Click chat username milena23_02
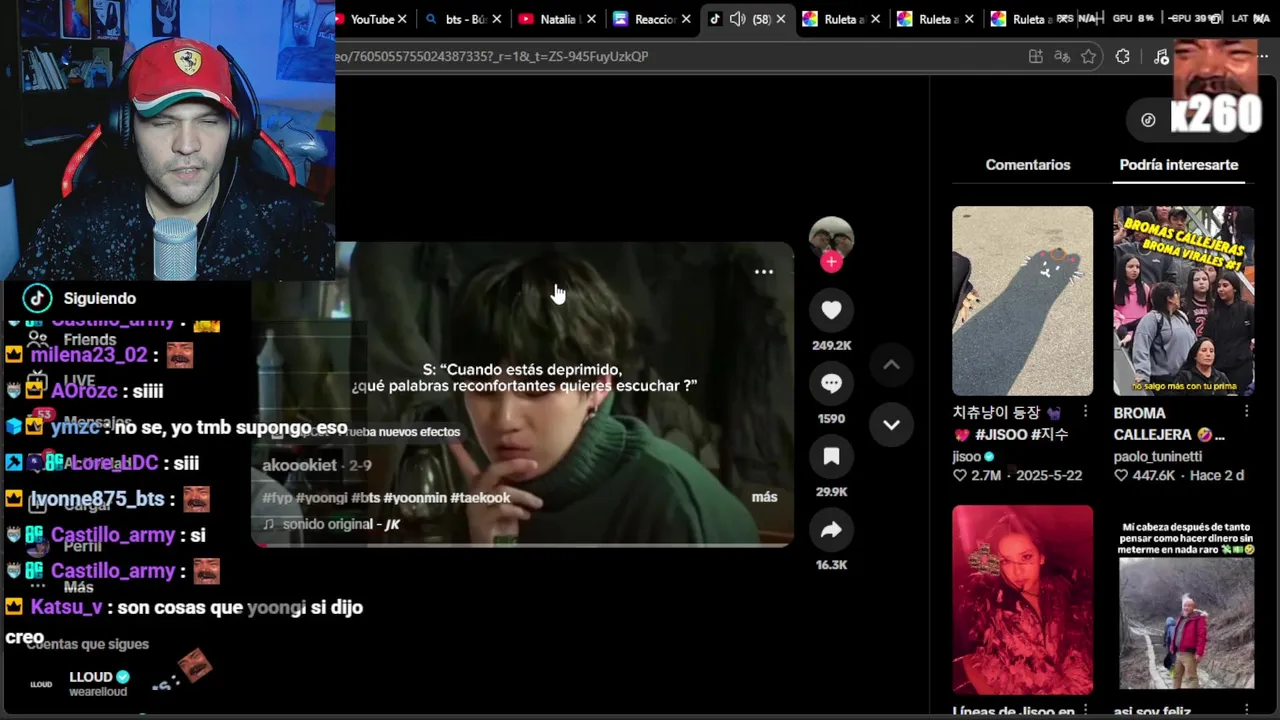The image size is (1280, 720). pyautogui.click(x=89, y=355)
